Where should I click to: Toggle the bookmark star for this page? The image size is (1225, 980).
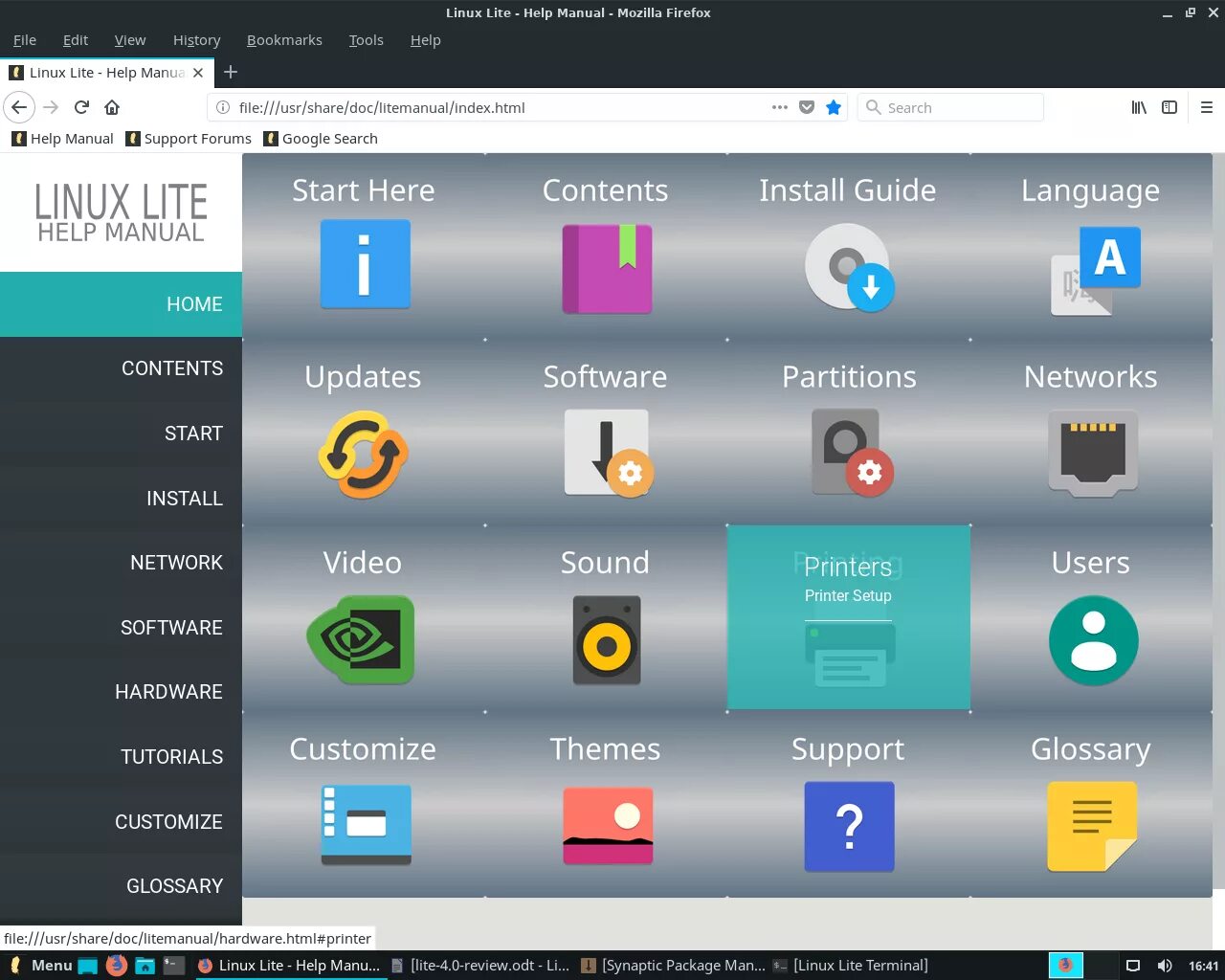coord(834,107)
